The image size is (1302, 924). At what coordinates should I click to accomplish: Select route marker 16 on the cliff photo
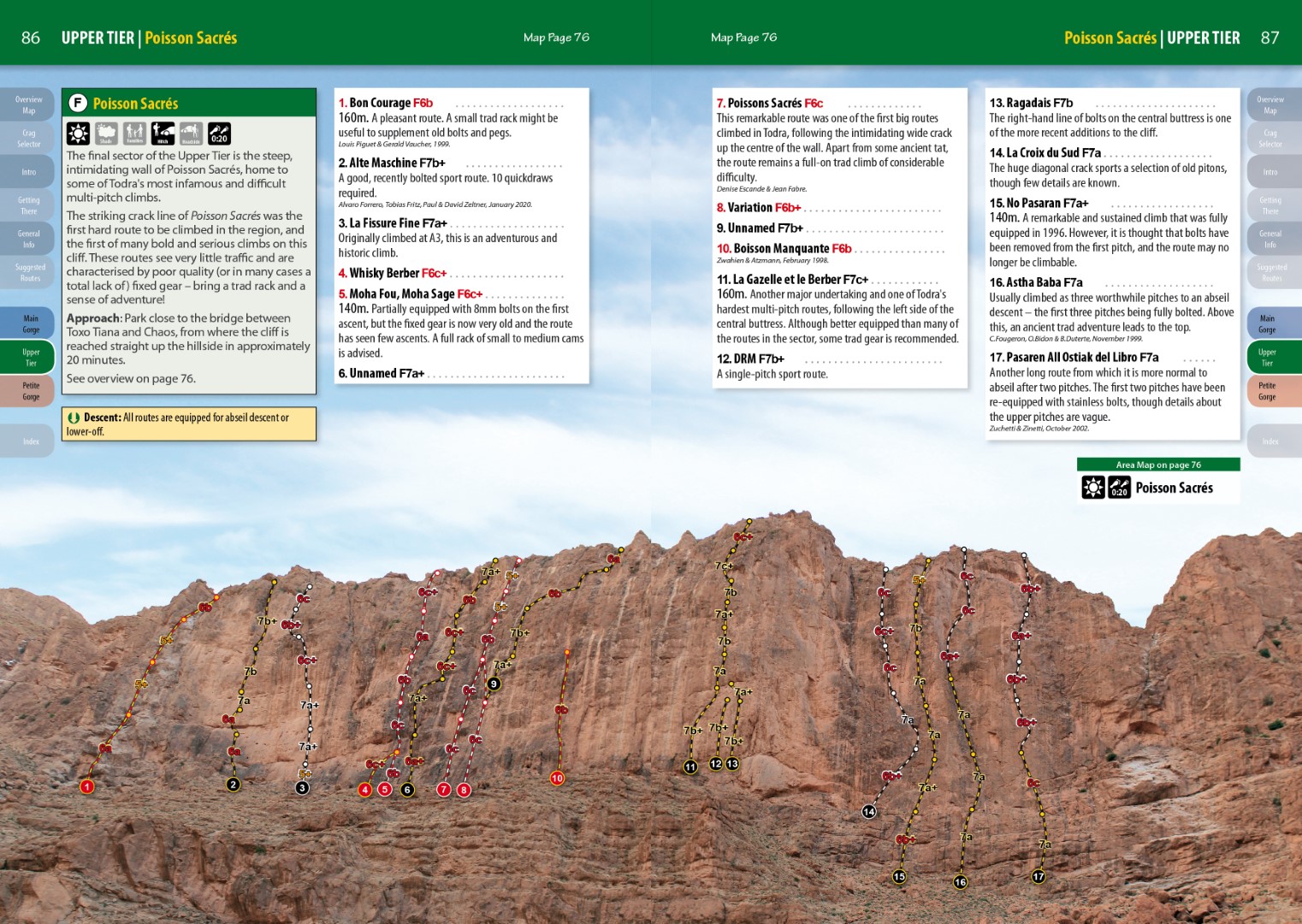(960, 881)
